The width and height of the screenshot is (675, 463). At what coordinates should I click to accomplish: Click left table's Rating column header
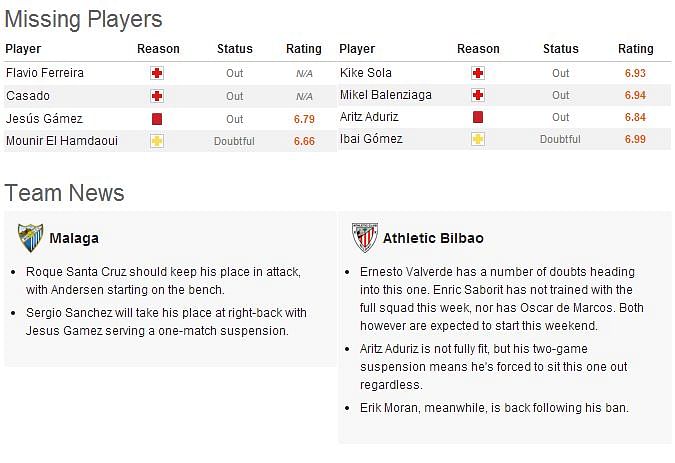click(304, 49)
